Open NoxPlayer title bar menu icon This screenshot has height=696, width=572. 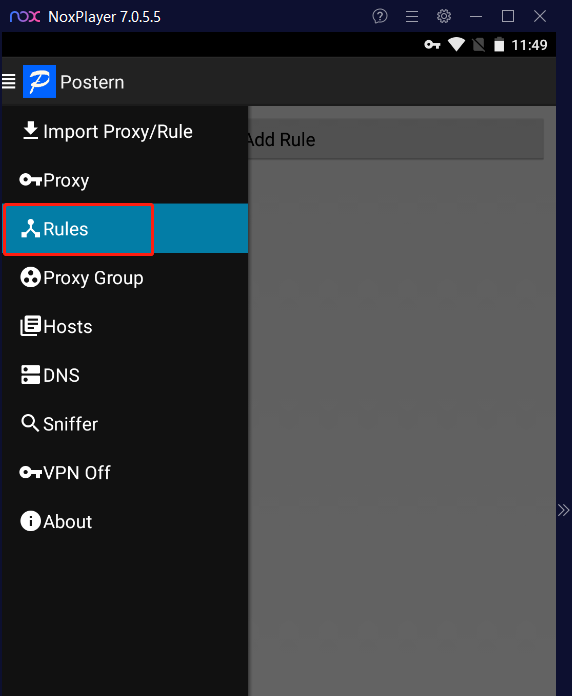pyautogui.click(x=412, y=16)
